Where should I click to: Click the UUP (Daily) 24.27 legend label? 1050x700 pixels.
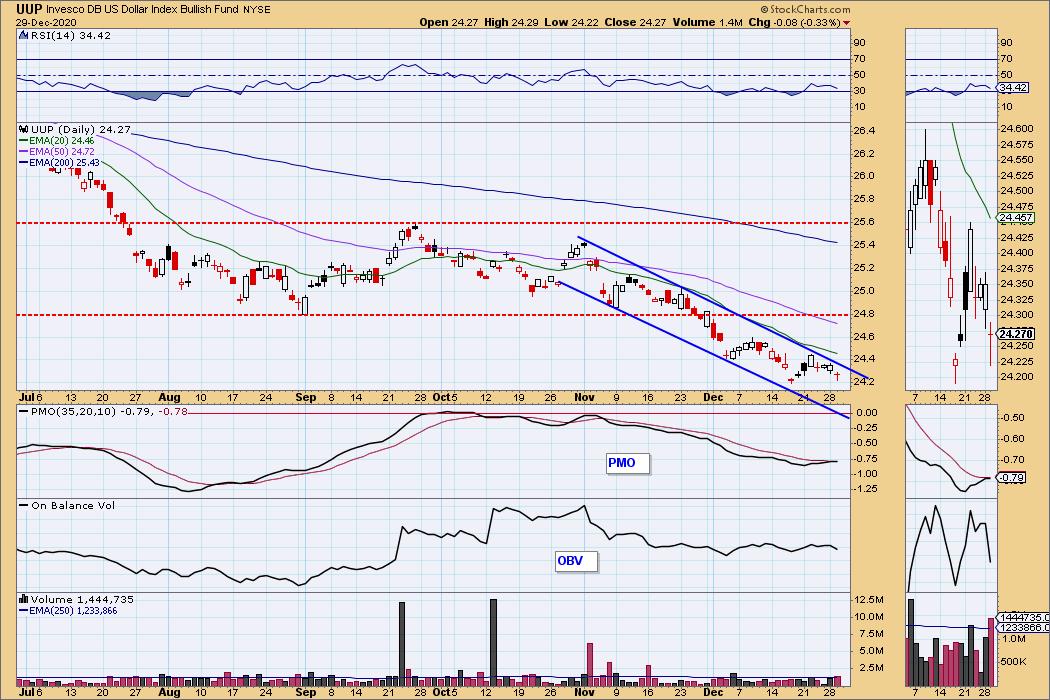[x=80, y=129]
